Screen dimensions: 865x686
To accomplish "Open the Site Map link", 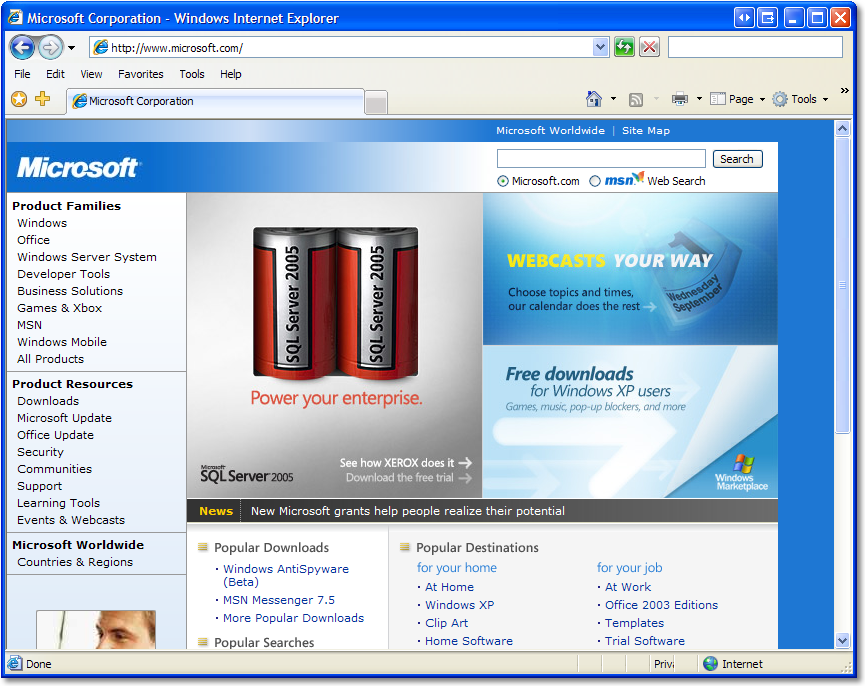I will 645,131.
